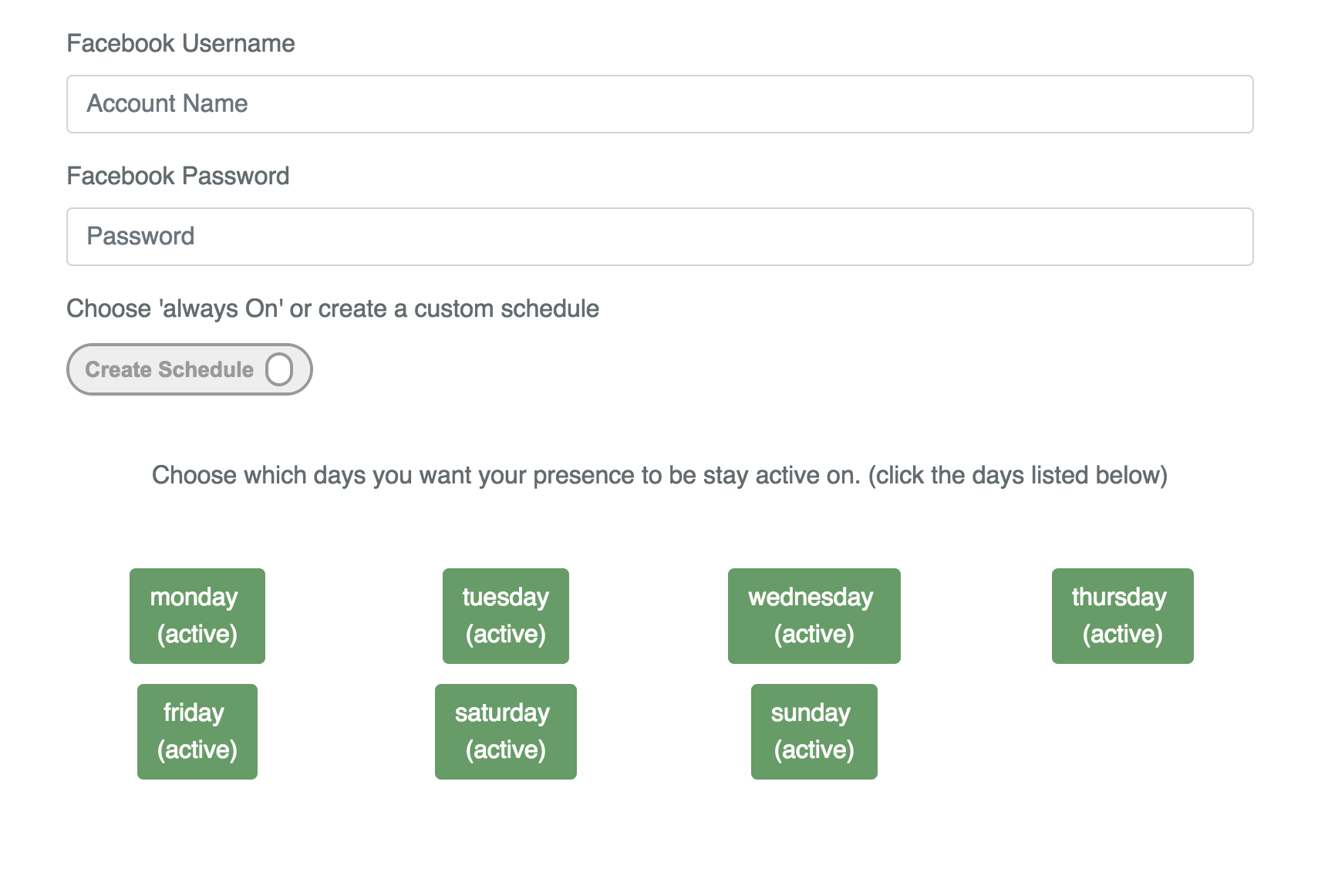The width and height of the screenshot is (1328, 896).
Task: Click the Facebook Username label
Action: coord(180,43)
